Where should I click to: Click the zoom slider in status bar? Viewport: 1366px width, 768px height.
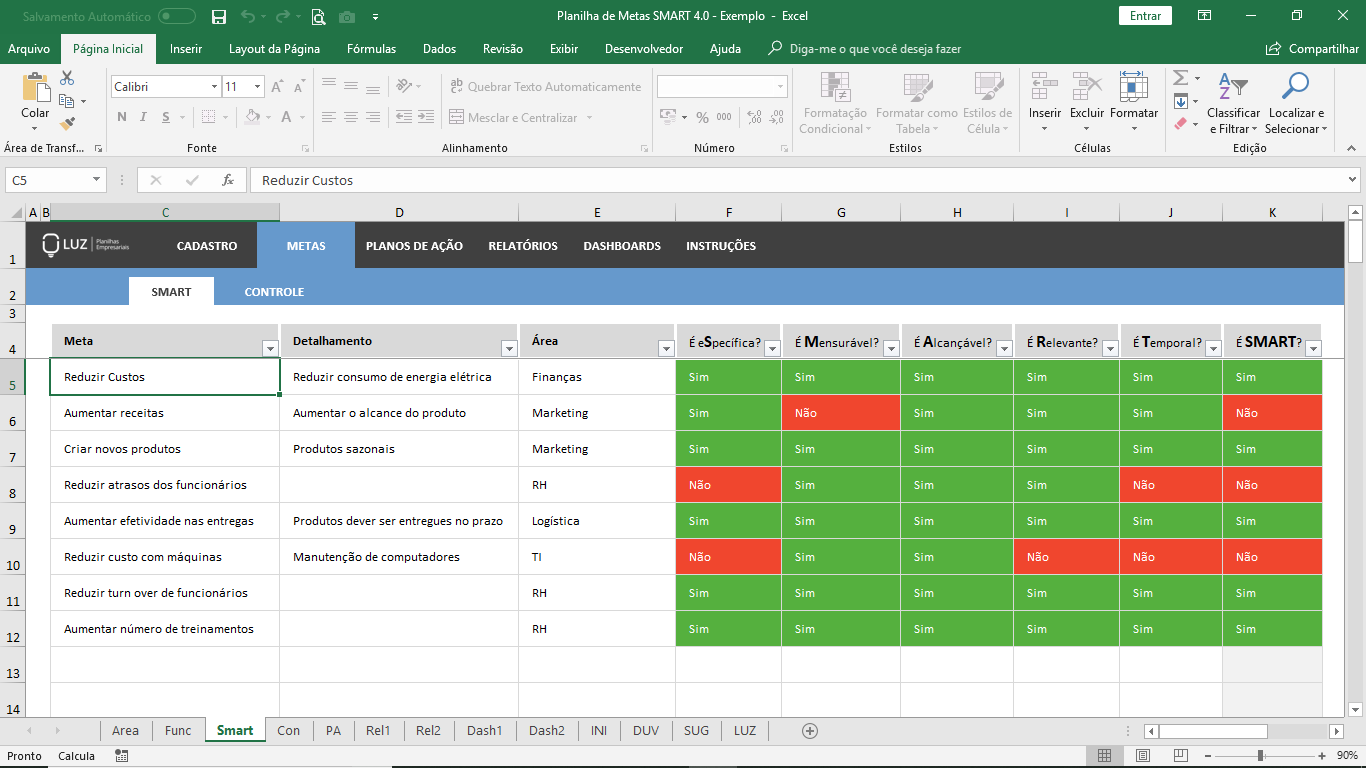(1260, 756)
